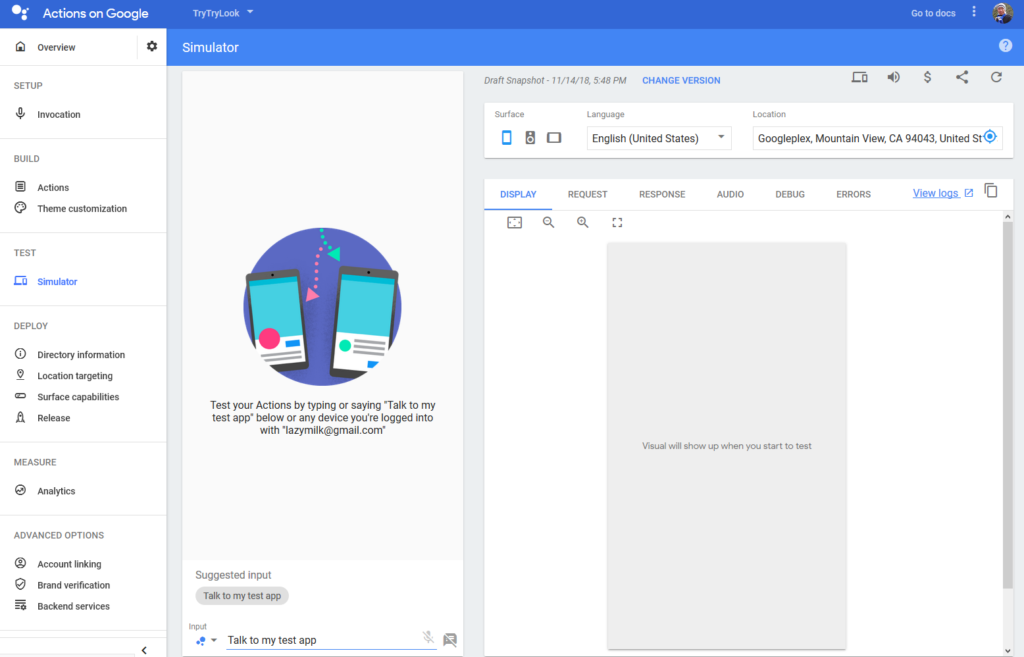Click CHANGE VERSION
The height and width of the screenshot is (657, 1024).
point(681,80)
